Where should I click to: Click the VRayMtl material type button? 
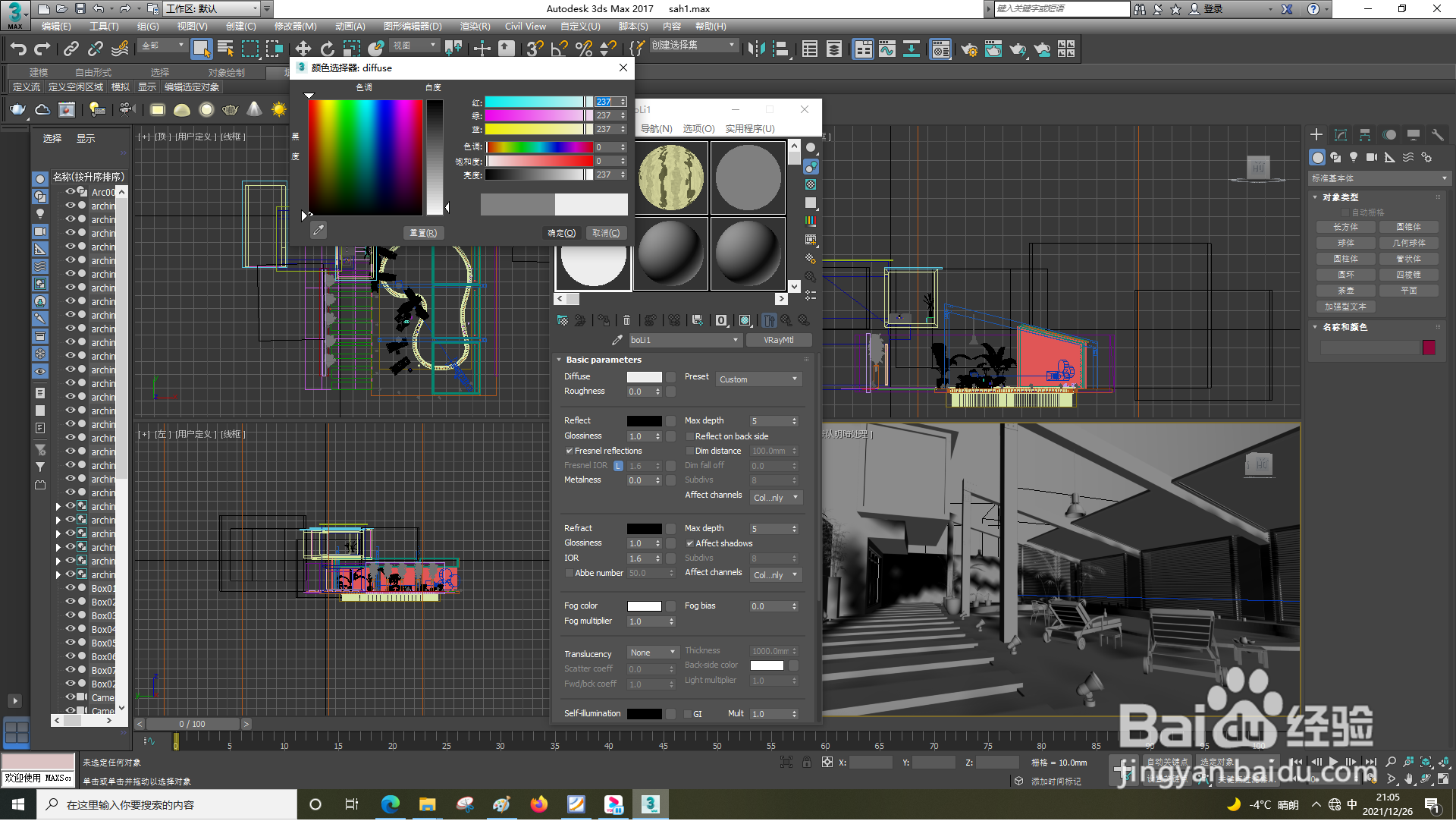point(778,340)
